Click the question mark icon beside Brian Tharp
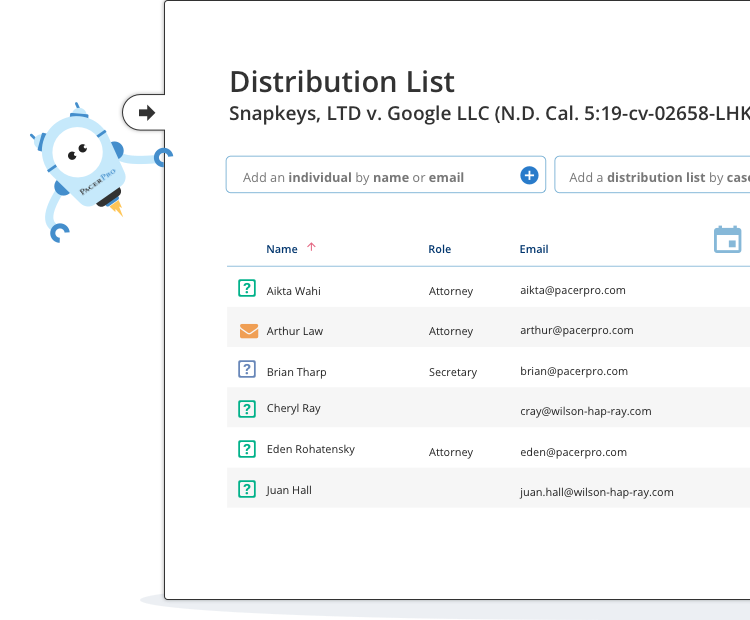Image resolution: width=750 pixels, height=620 pixels. [247, 369]
